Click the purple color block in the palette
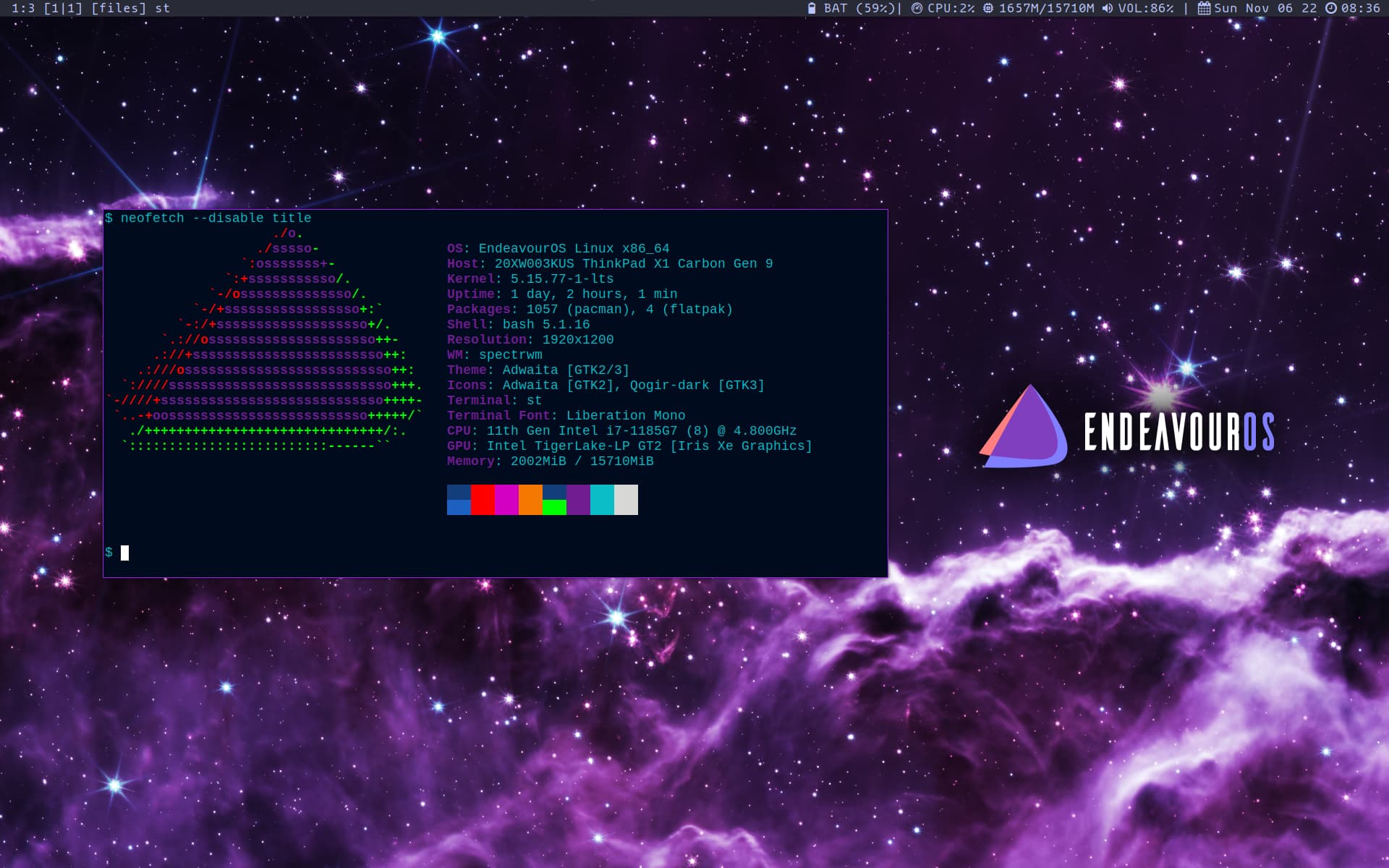This screenshot has width=1389, height=868. click(x=578, y=500)
